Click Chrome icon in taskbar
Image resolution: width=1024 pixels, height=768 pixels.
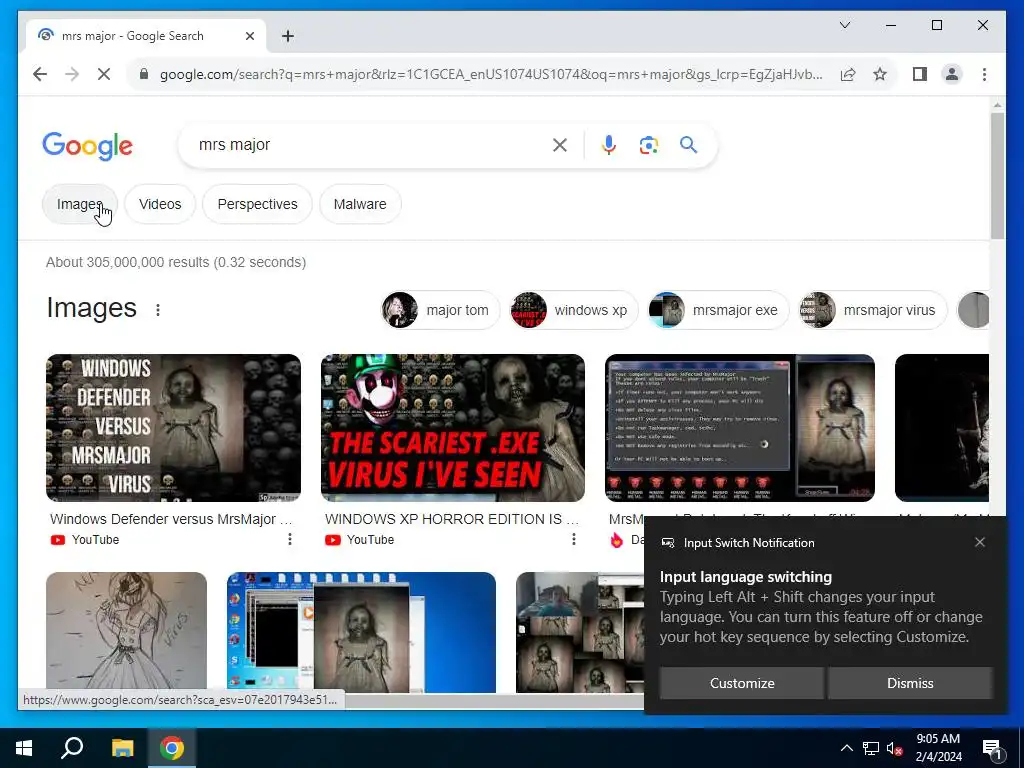pos(172,748)
